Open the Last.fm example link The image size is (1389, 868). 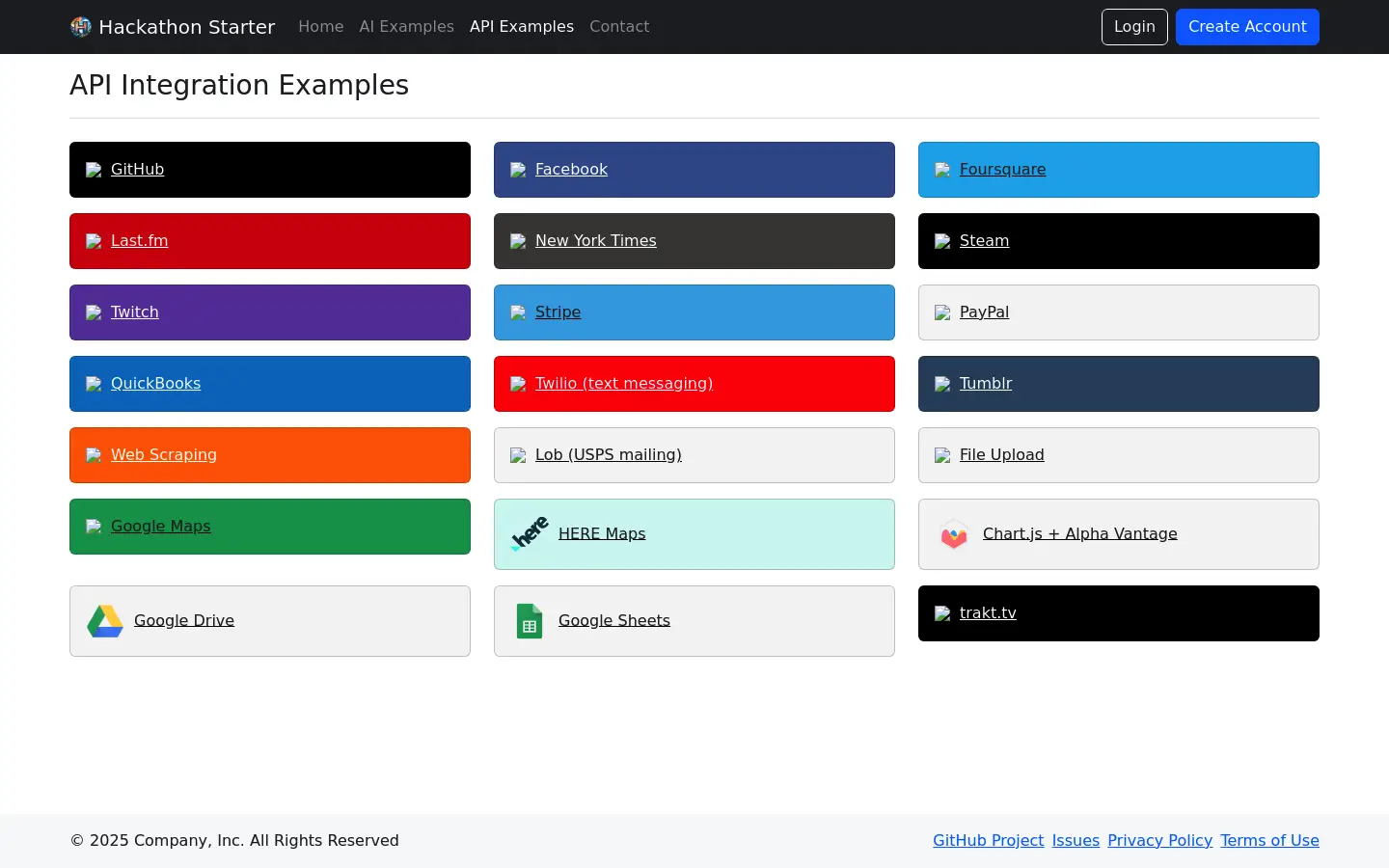[x=139, y=241]
